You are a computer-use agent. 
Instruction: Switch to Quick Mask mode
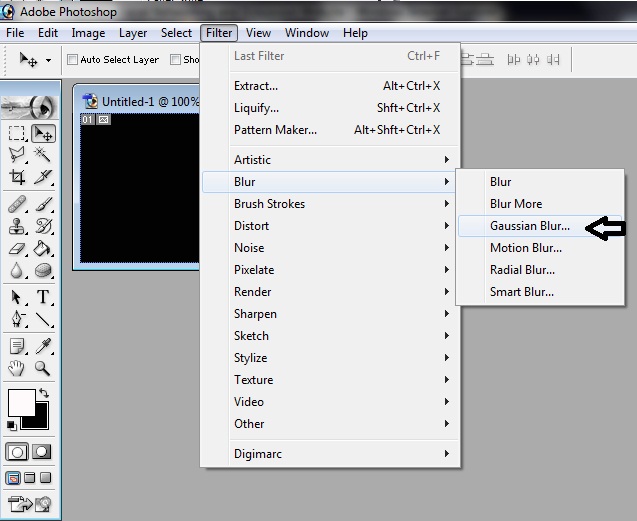click(x=42, y=452)
